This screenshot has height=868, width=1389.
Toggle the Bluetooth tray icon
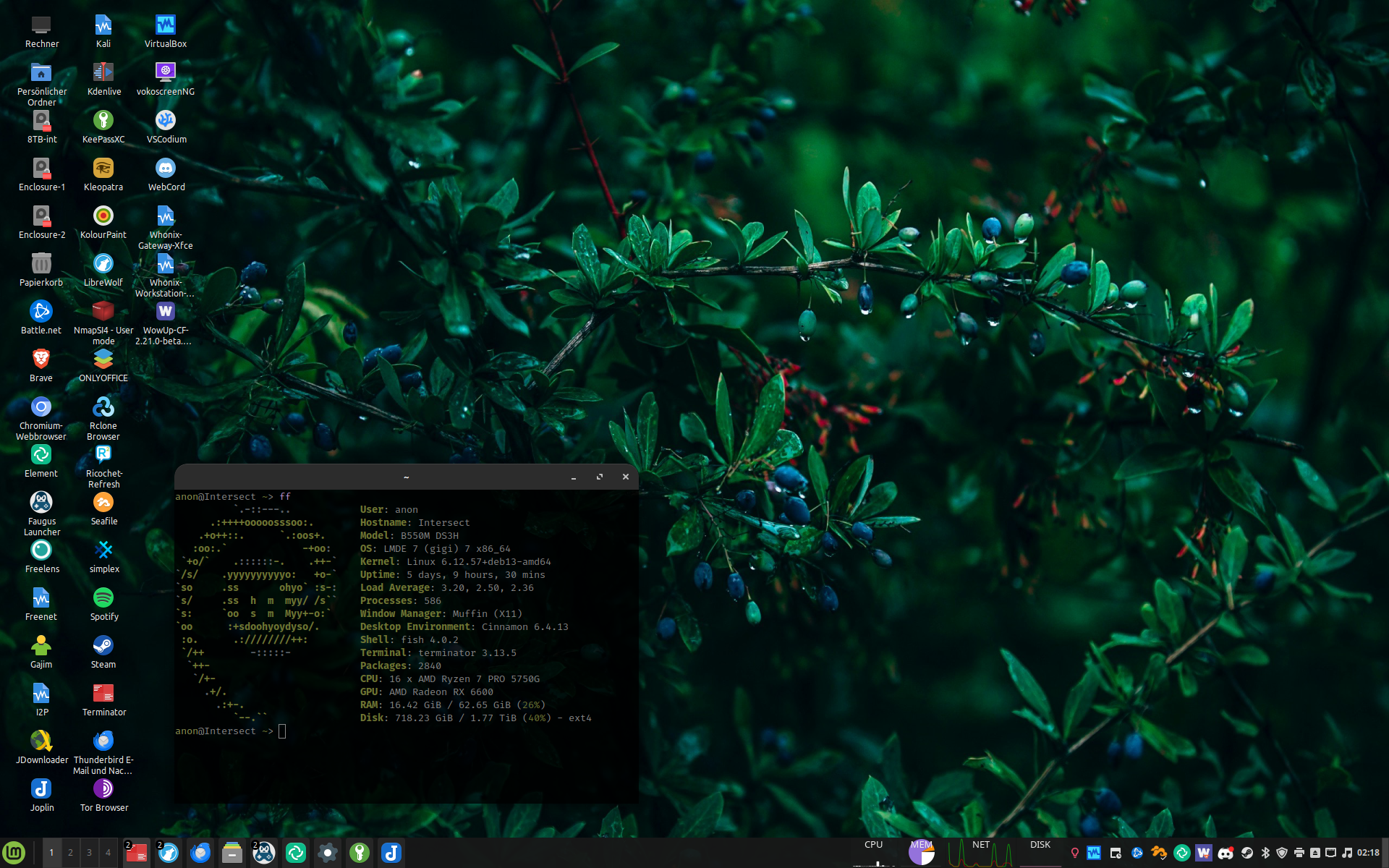click(1265, 853)
